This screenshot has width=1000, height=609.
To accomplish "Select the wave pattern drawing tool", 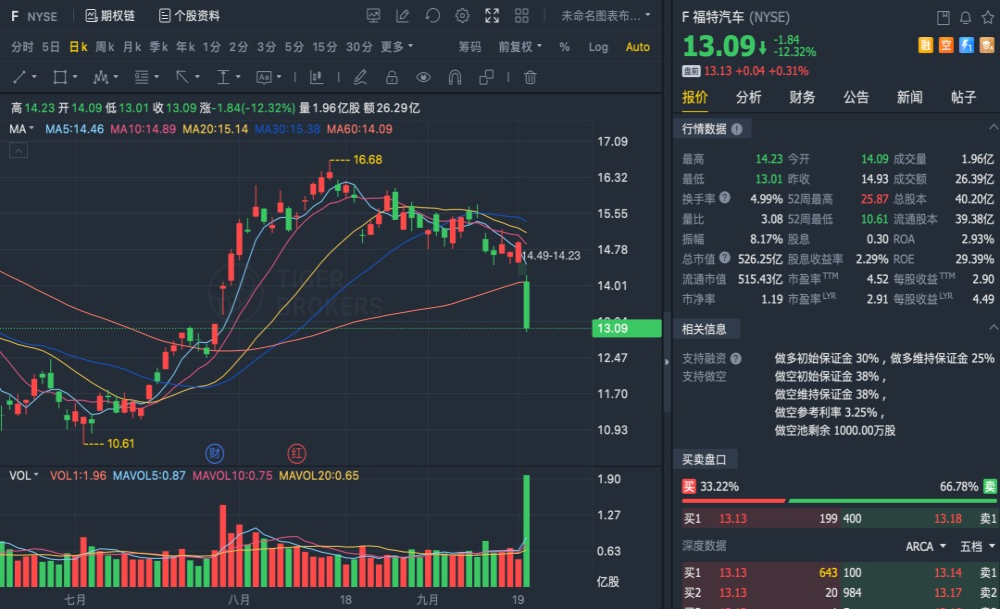I will (x=101, y=77).
